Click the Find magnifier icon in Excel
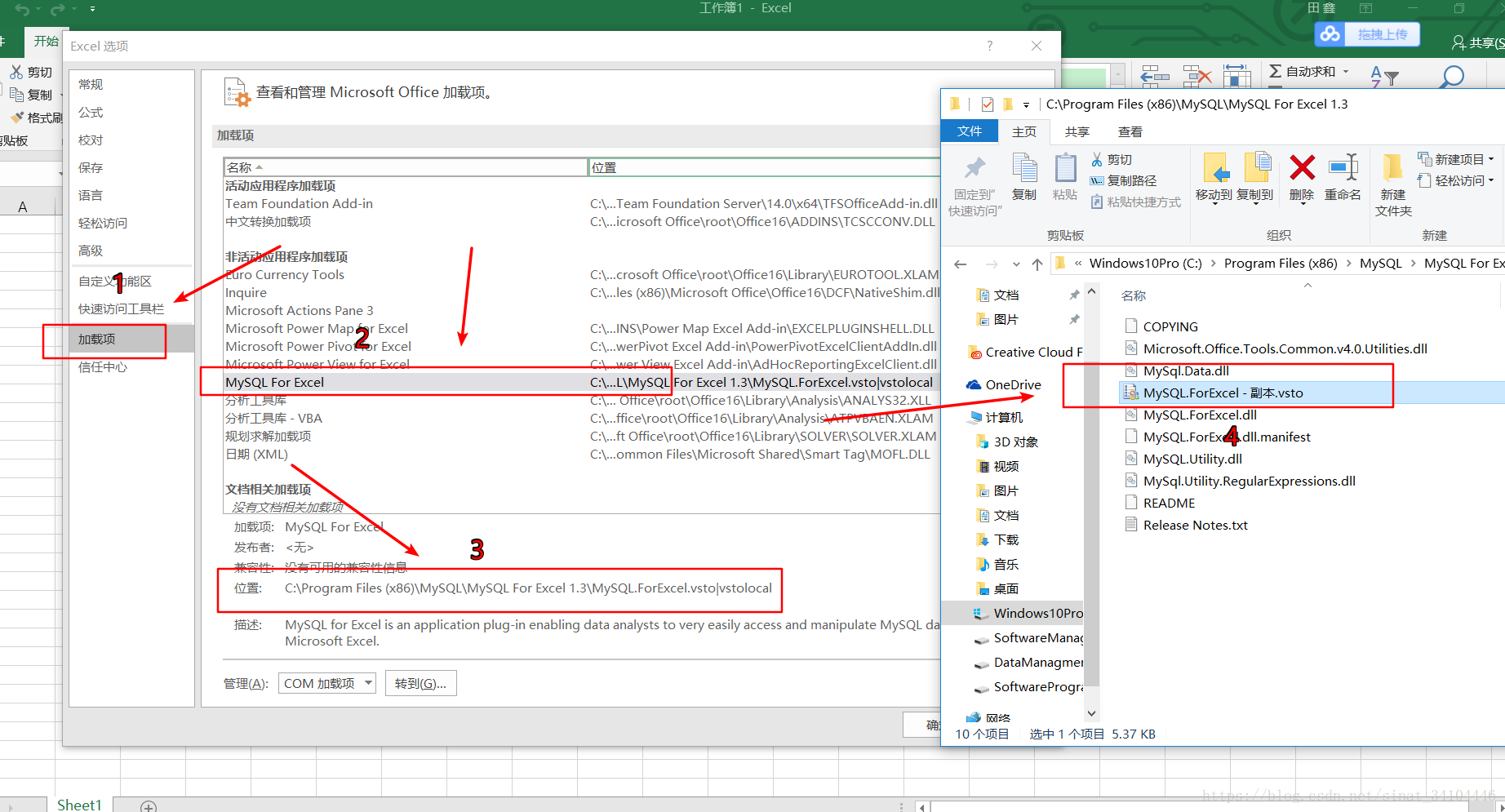Viewport: 1505px width, 812px height. [1452, 76]
